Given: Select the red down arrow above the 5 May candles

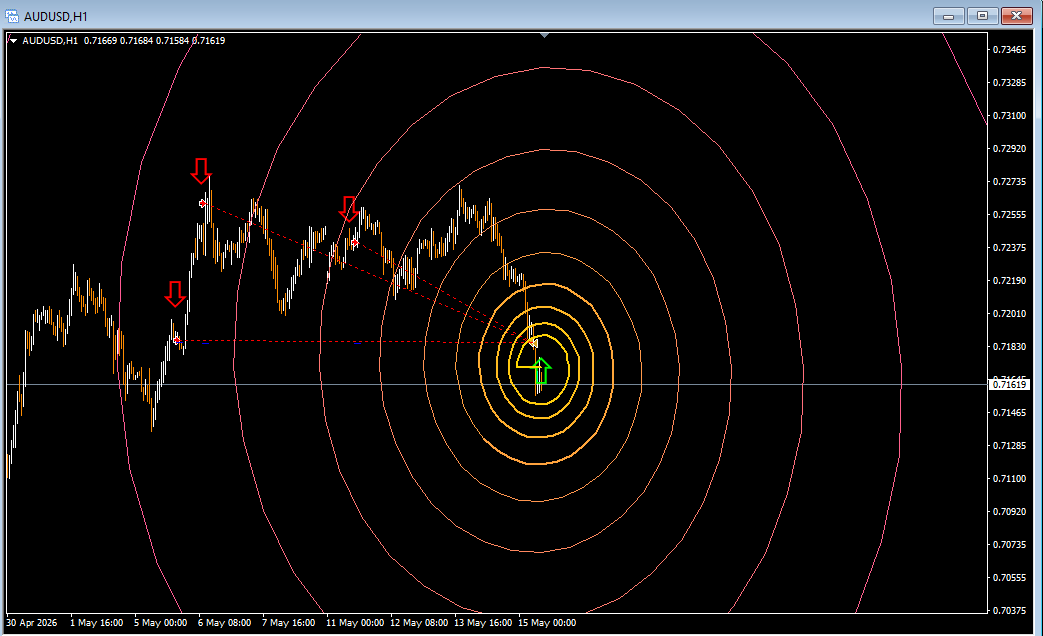Looking at the screenshot, I should [175, 294].
